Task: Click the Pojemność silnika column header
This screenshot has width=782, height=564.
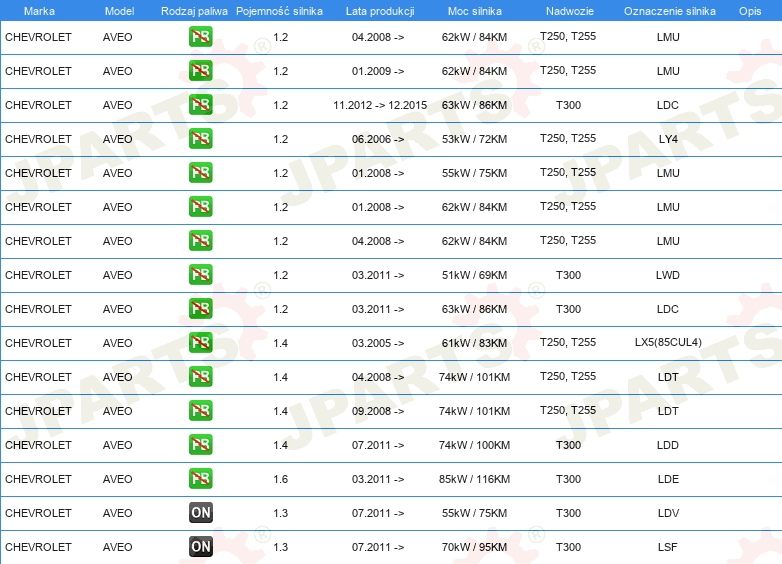Action: [x=279, y=10]
